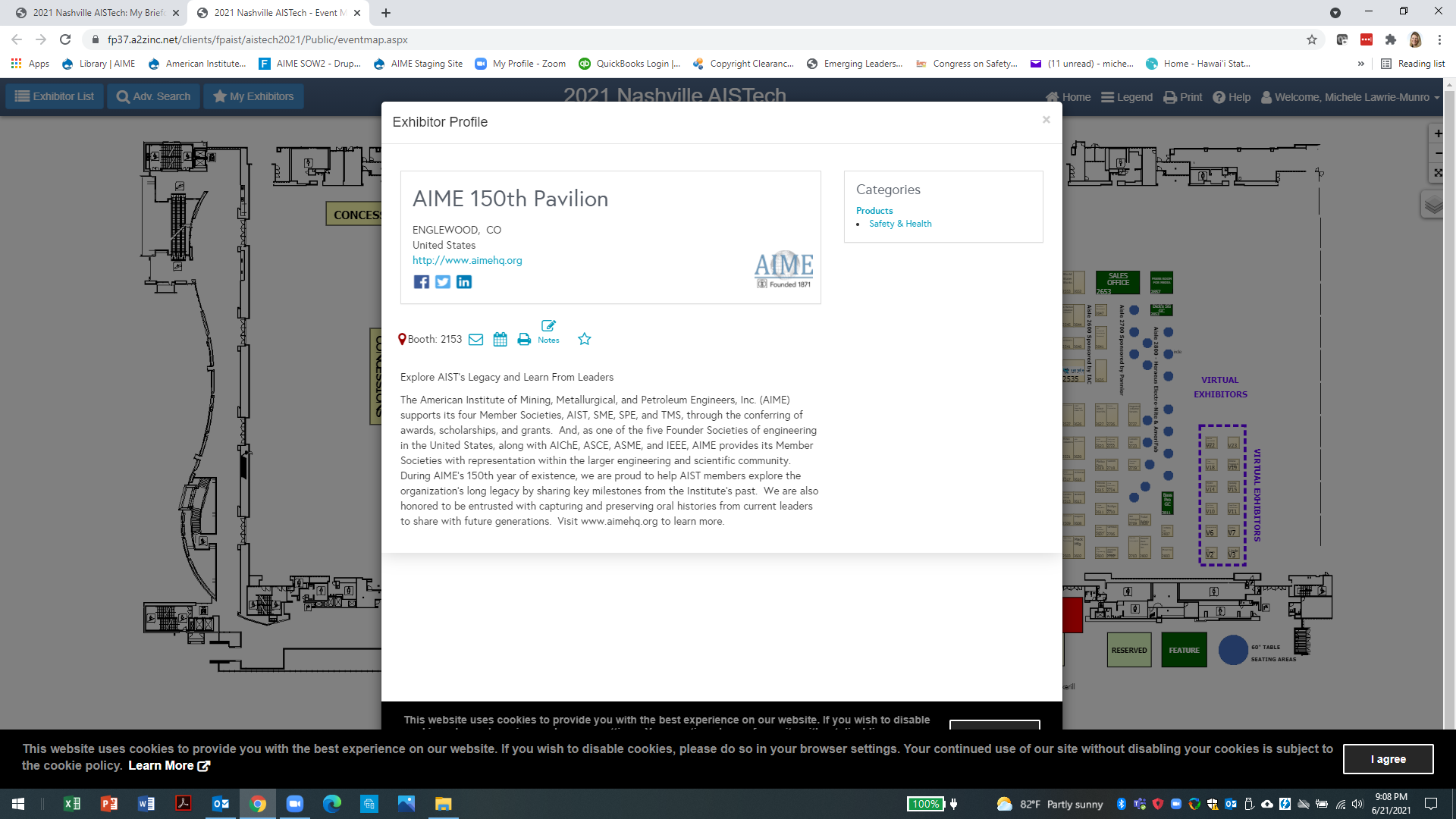Close the My Brief browser tab
1456x819 pixels.
coord(176,13)
